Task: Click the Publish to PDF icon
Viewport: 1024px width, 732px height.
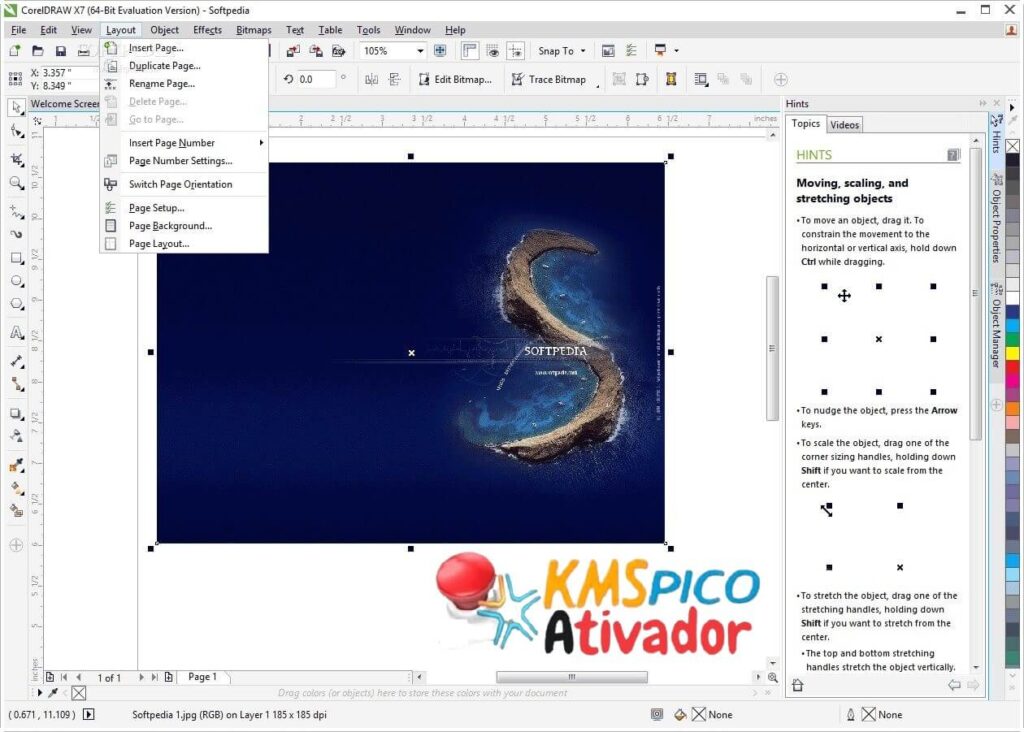Action: tap(339, 51)
